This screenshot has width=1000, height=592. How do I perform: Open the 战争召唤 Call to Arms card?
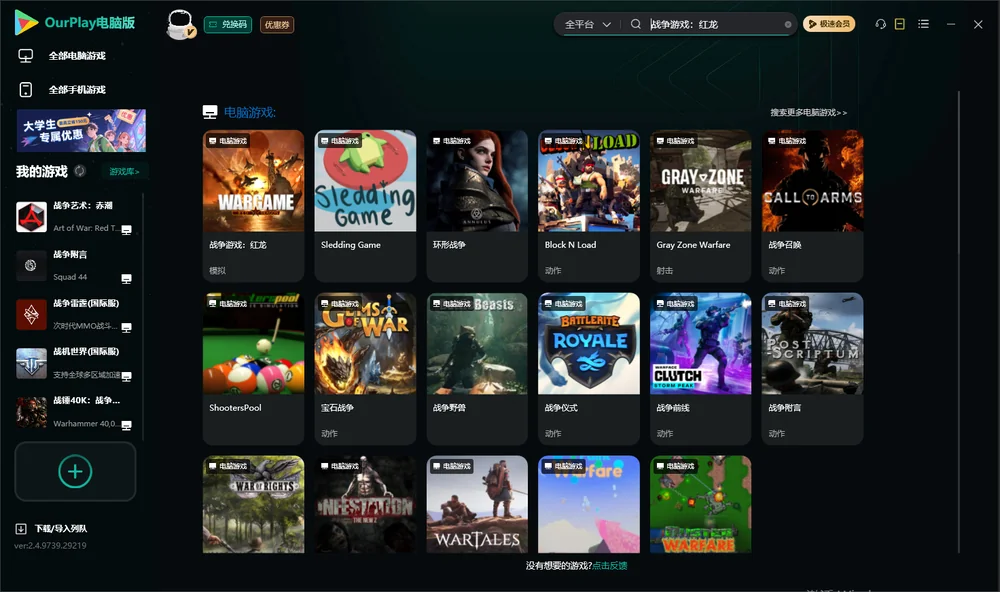pyautogui.click(x=812, y=205)
